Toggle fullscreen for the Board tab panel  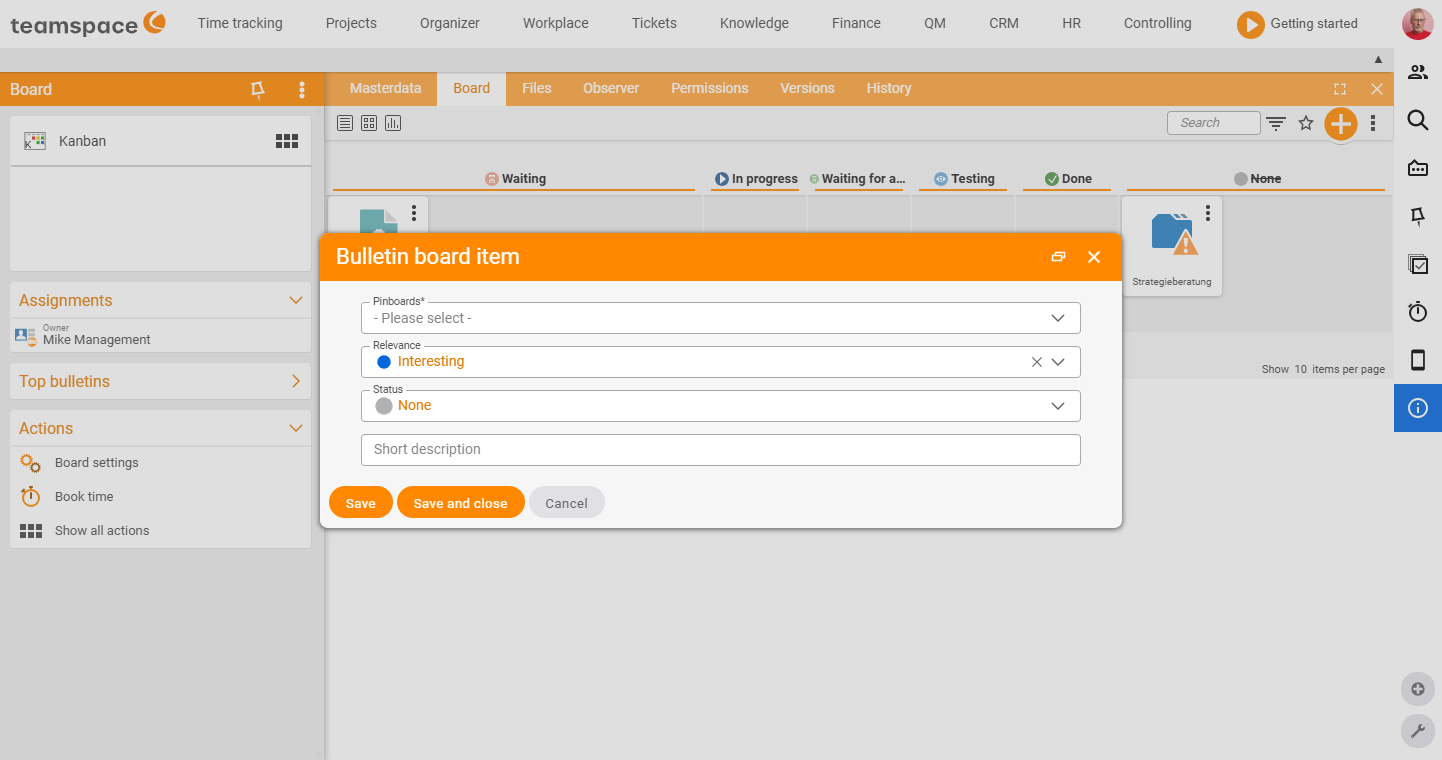(x=1340, y=89)
